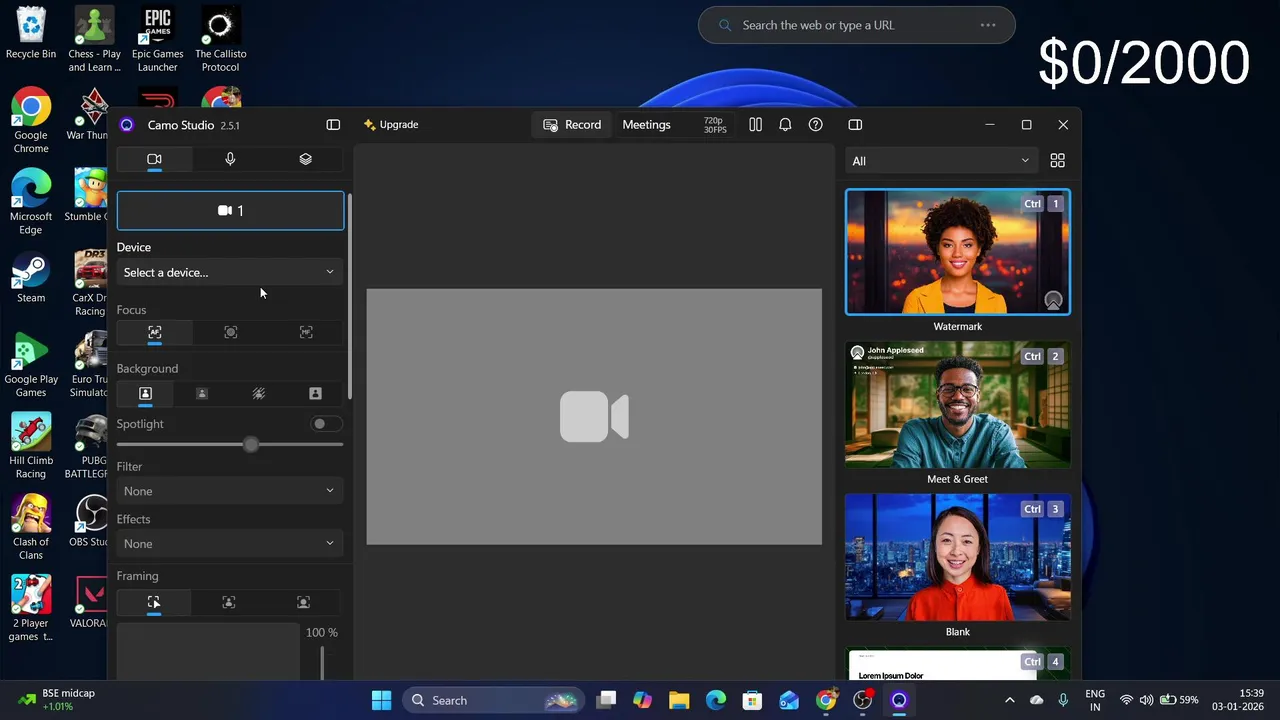The height and width of the screenshot is (720, 1280).
Task: Open the help question mark icon
Action: pyautogui.click(x=816, y=125)
